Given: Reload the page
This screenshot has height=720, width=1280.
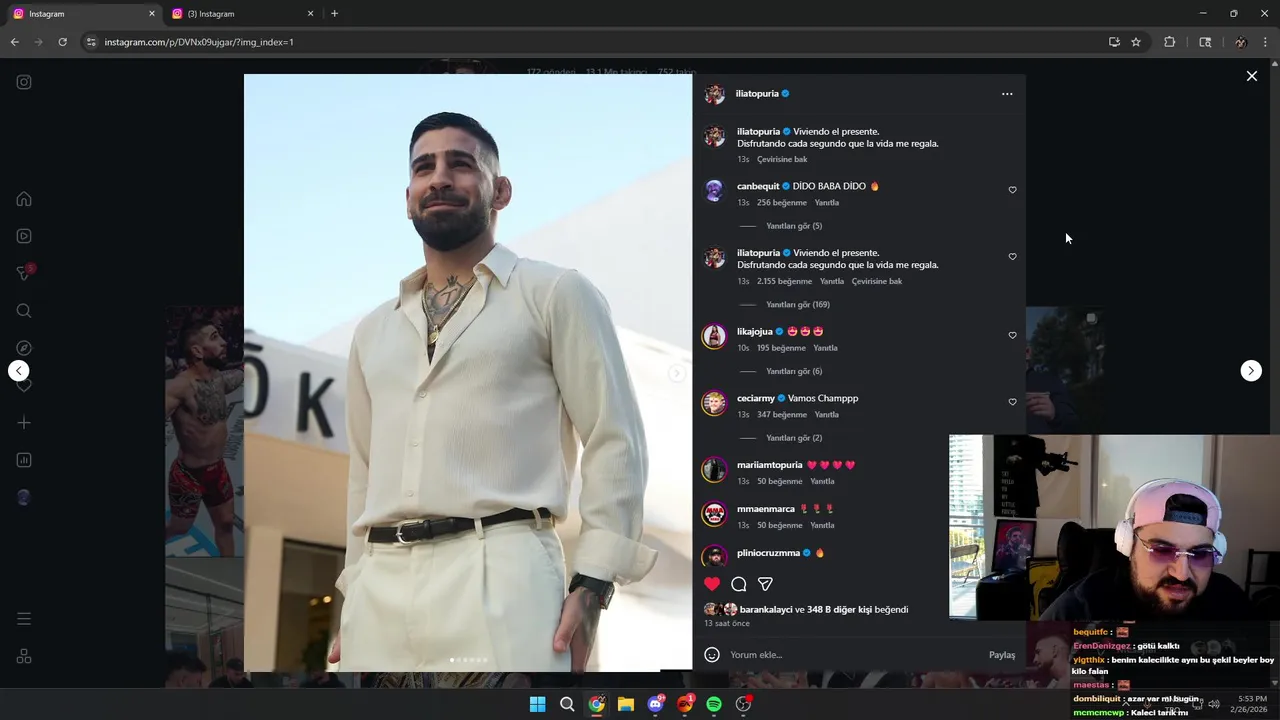Looking at the screenshot, I should click(62, 42).
